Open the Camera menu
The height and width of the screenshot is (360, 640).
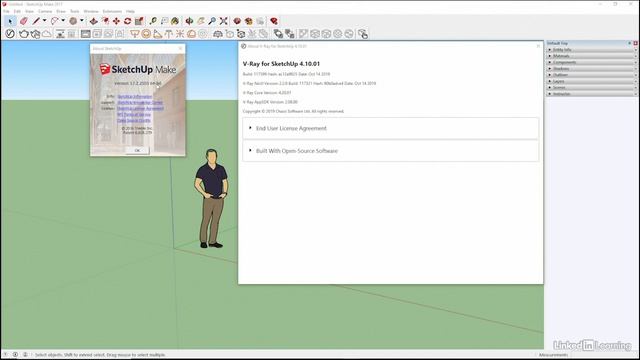(x=45, y=11)
